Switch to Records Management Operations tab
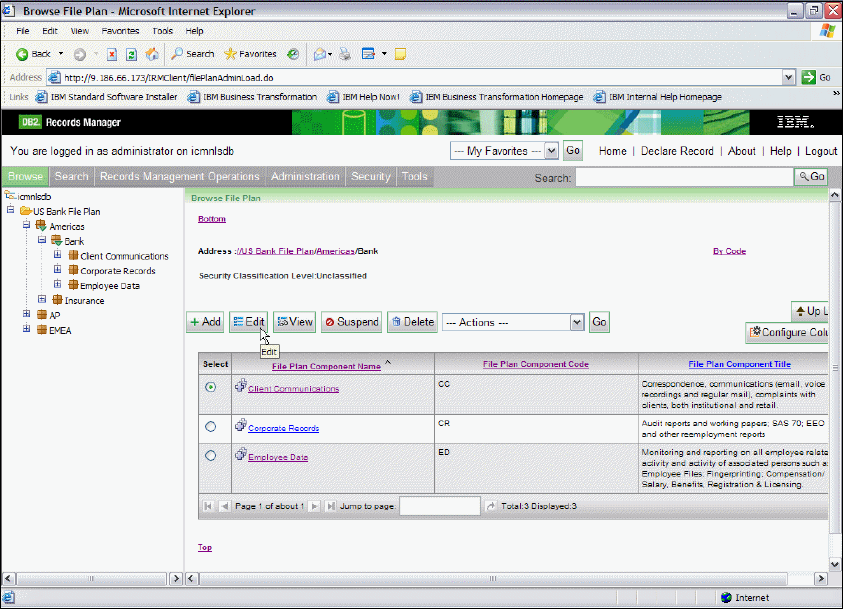This screenshot has width=843, height=609. [x=180, y=176]
